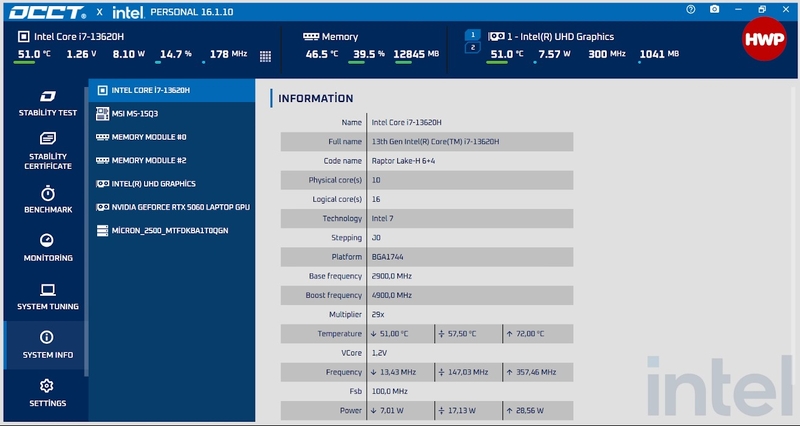Click Stepping value J0
The width and height of the screenshot is (800, 426).
click(376, 238)
